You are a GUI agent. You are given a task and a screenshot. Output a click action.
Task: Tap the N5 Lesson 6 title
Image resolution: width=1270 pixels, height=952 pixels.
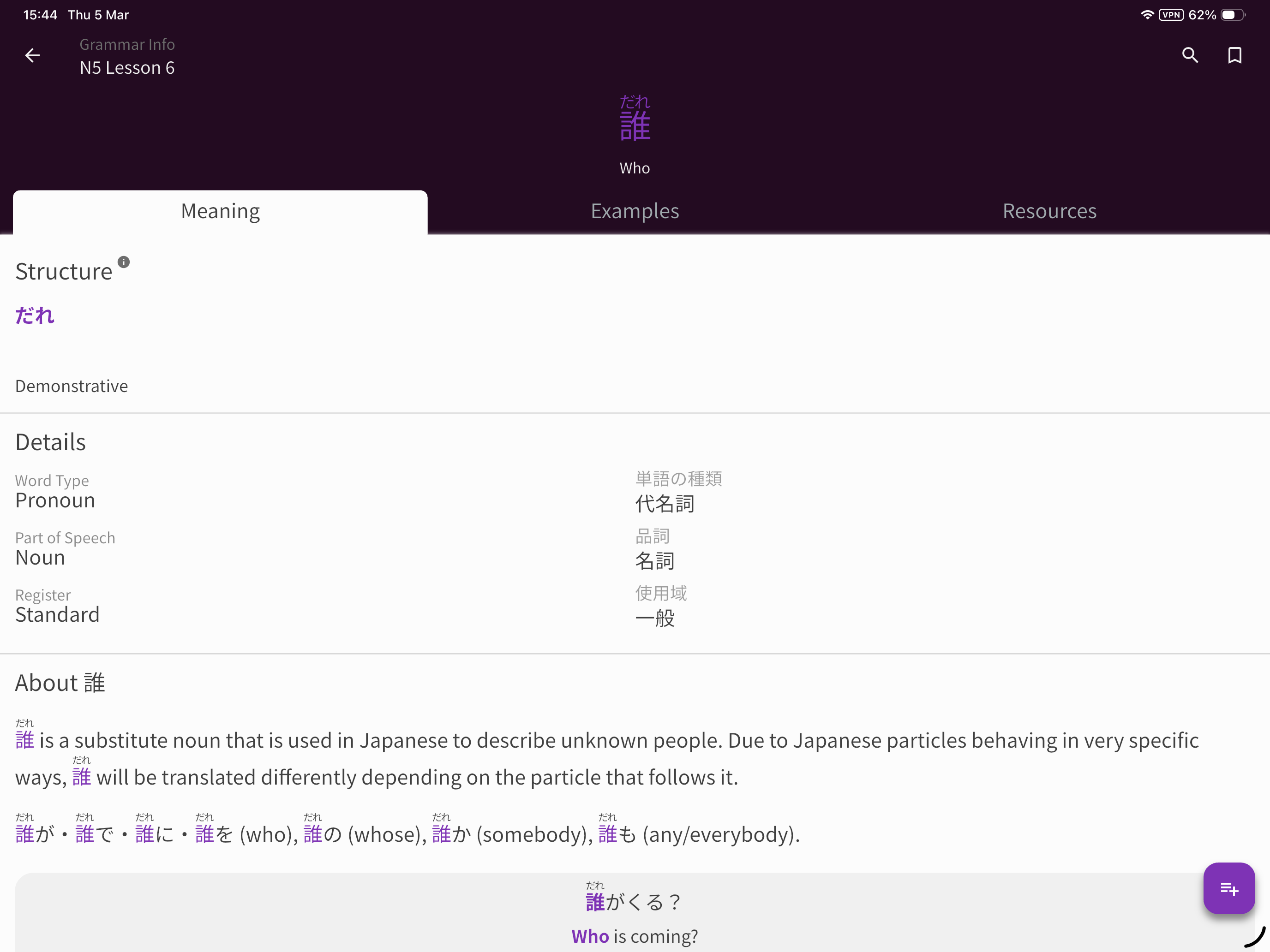click(127, 68)
